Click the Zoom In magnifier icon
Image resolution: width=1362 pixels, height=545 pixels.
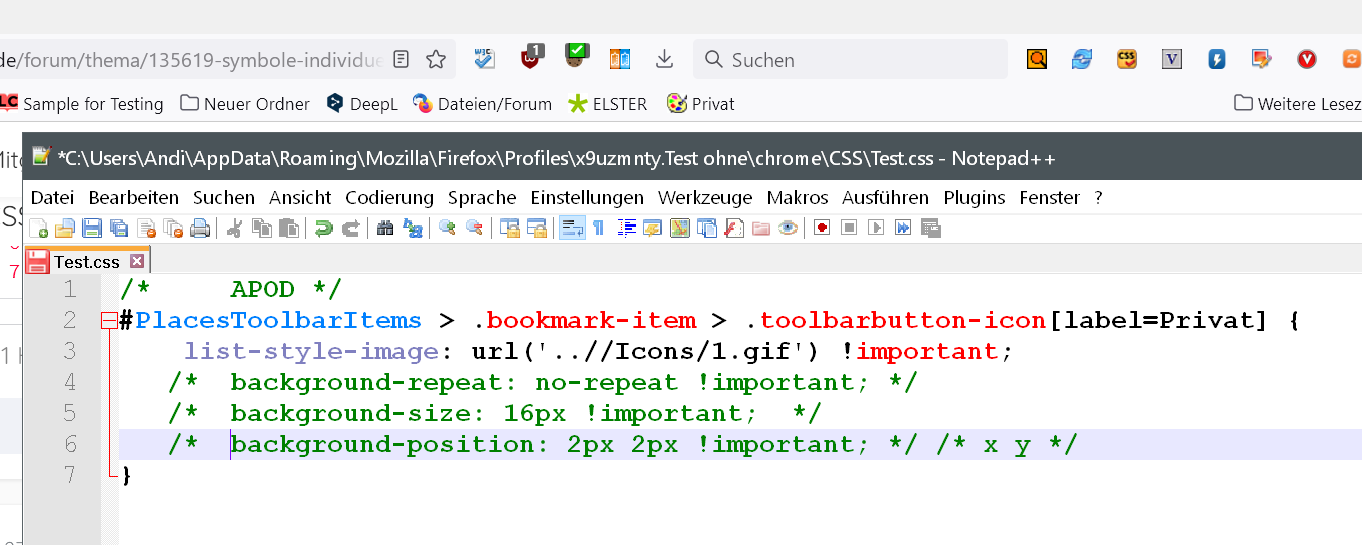pos(447,229)
